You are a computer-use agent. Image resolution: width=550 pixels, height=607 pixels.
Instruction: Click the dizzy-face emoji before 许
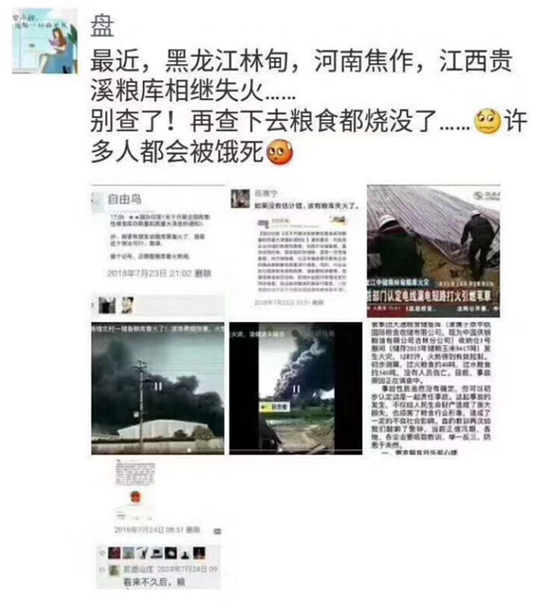(487, 121)
